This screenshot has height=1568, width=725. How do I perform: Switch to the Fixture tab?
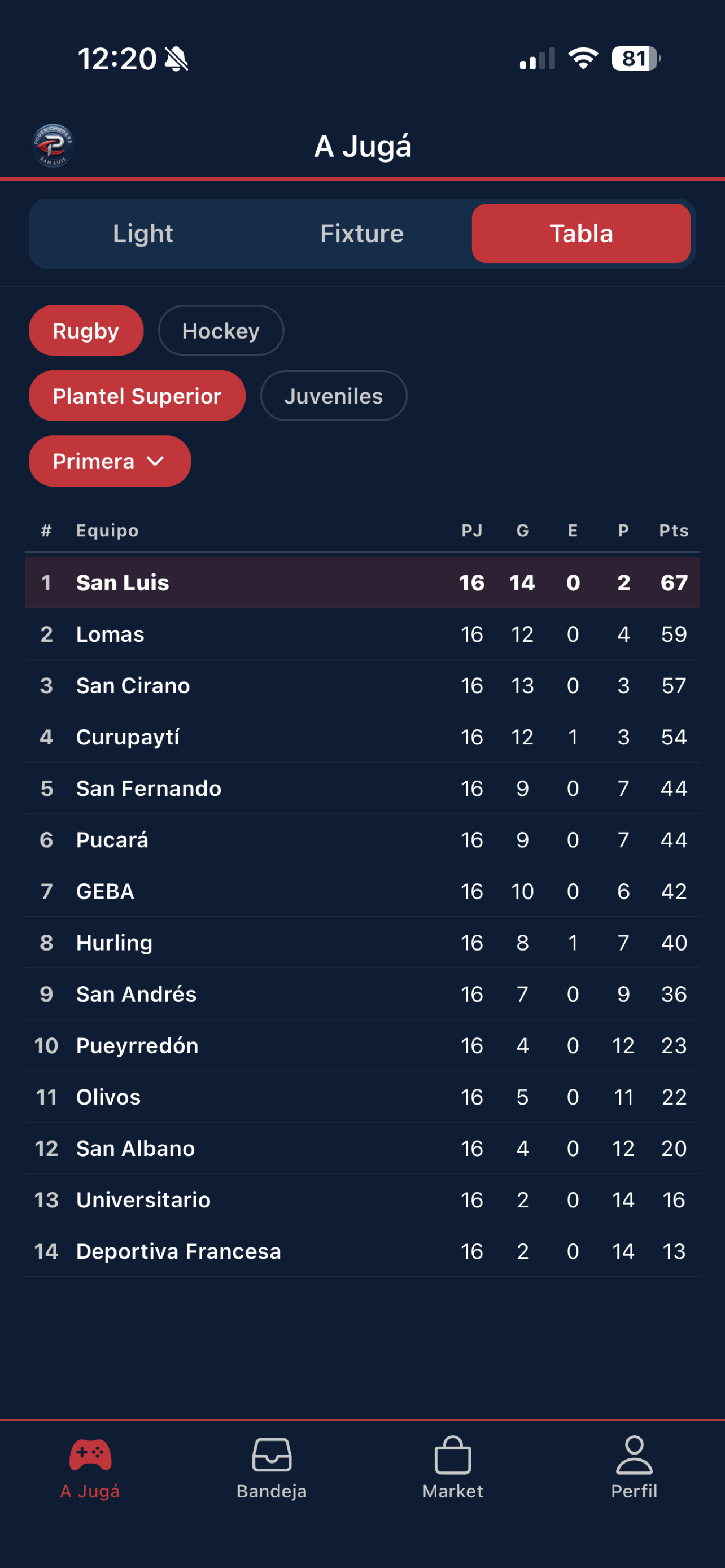(x=362, y=233)
